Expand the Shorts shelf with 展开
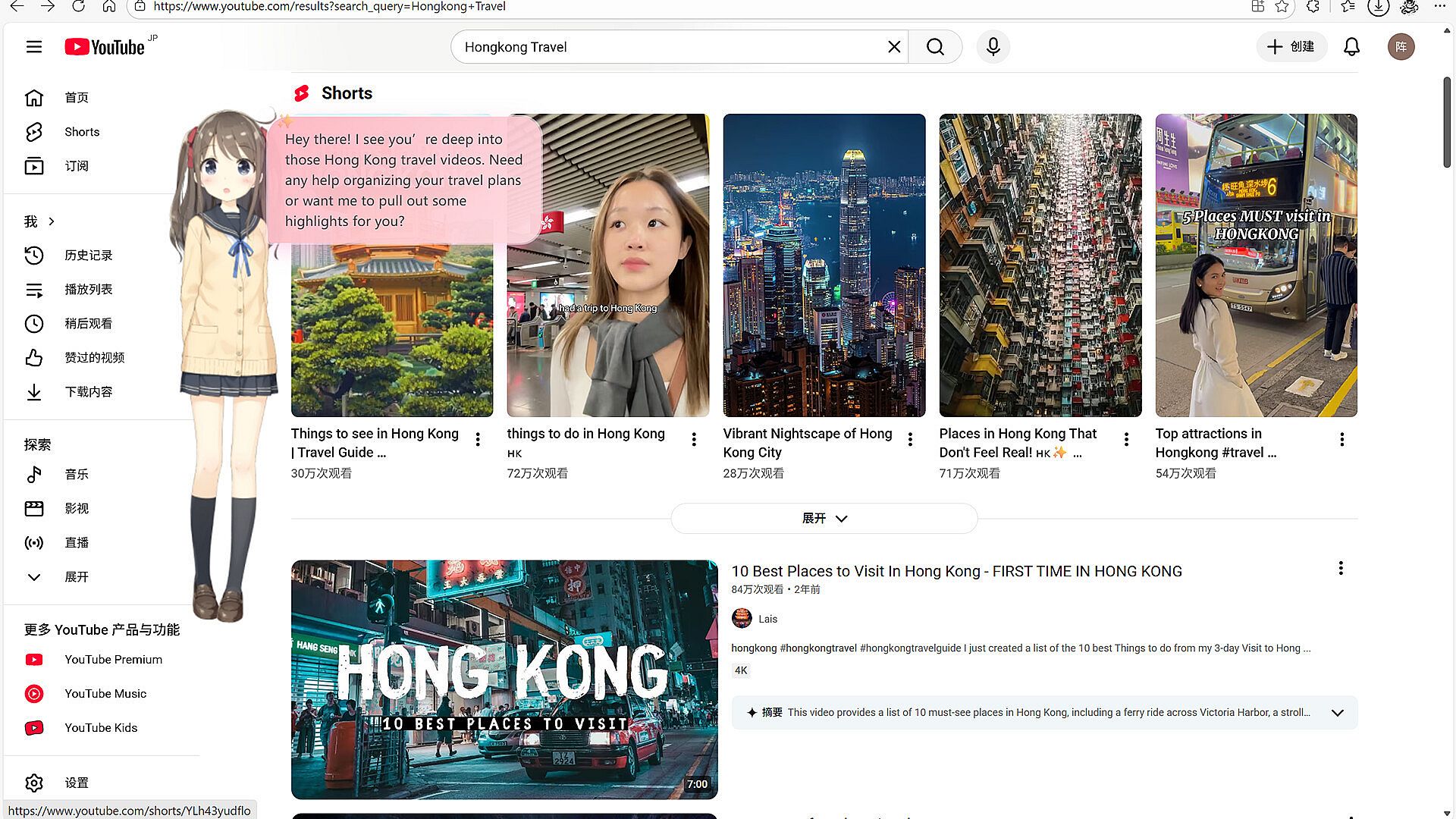 (x=824, y=519)
